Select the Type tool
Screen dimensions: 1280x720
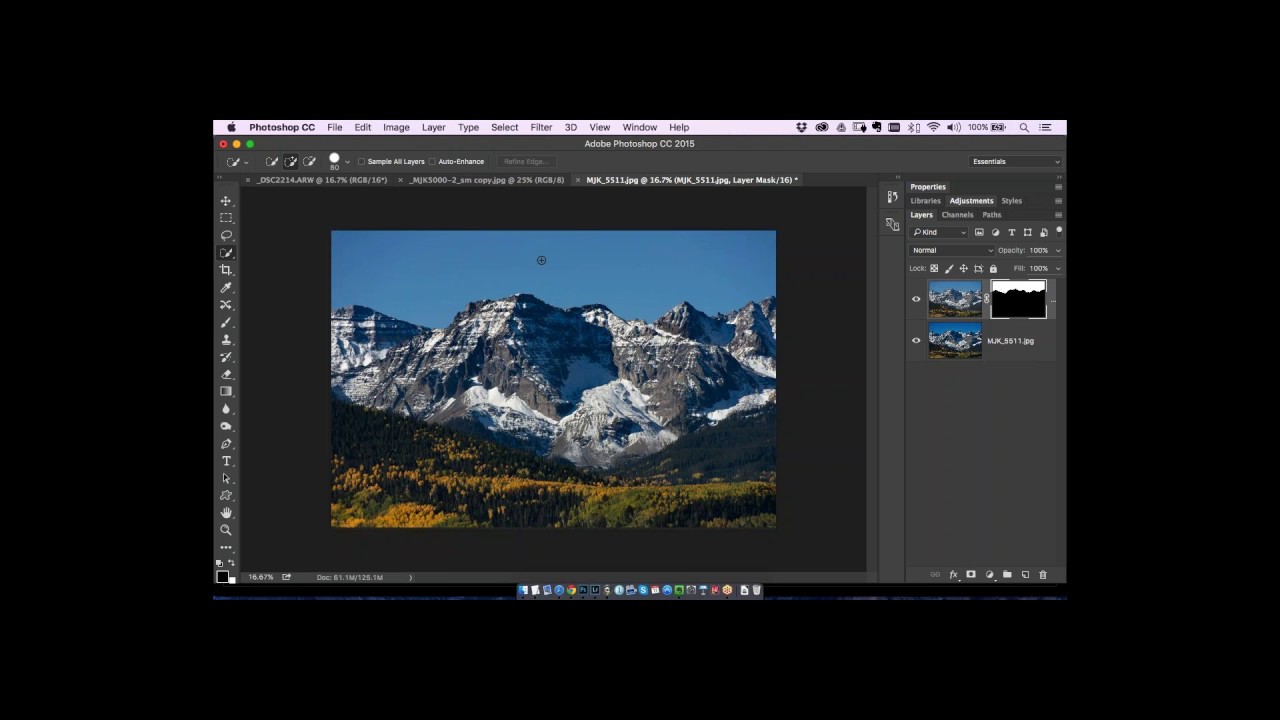pos(226,461)
